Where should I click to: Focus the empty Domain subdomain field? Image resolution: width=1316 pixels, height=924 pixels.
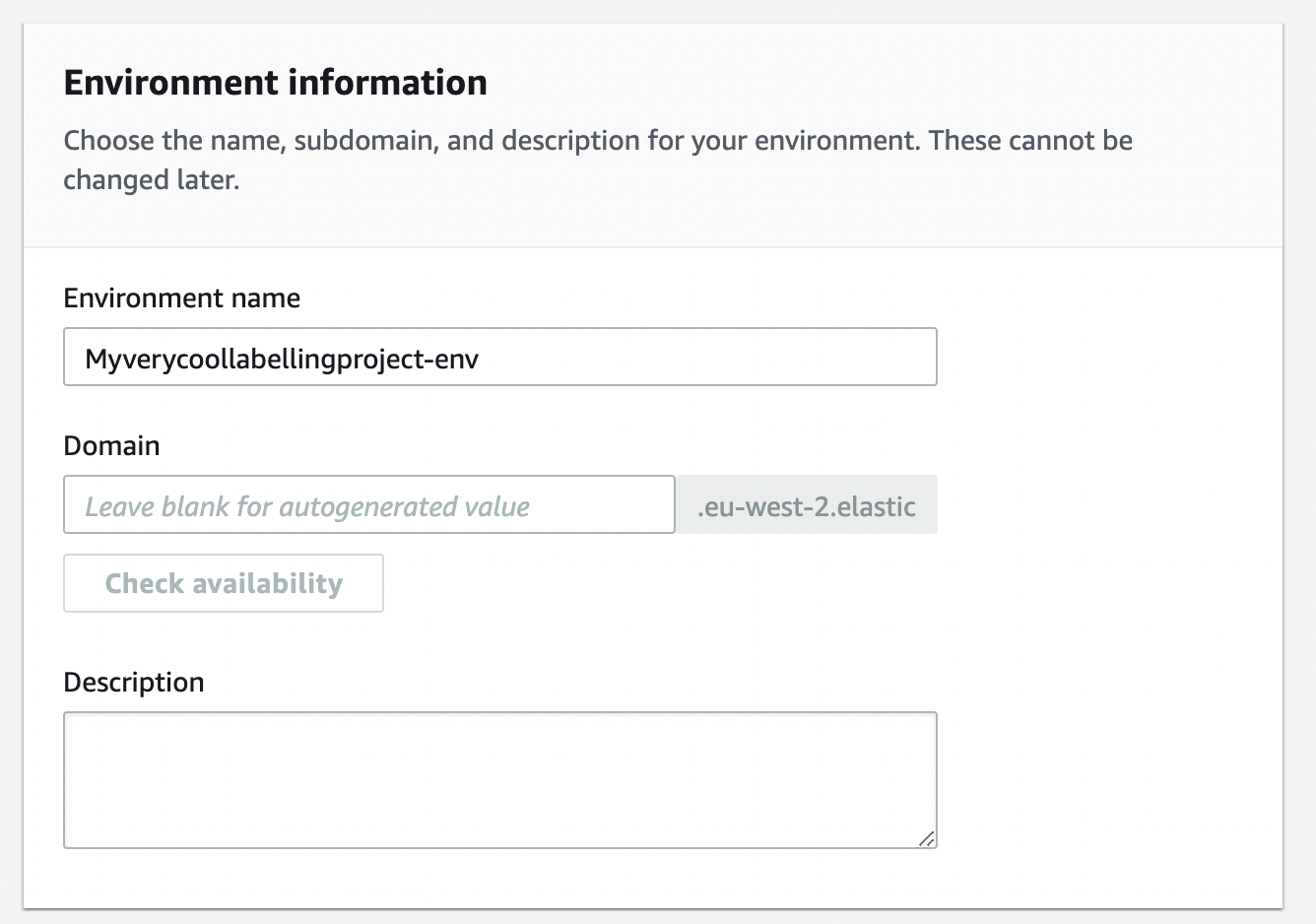[369, 504]
